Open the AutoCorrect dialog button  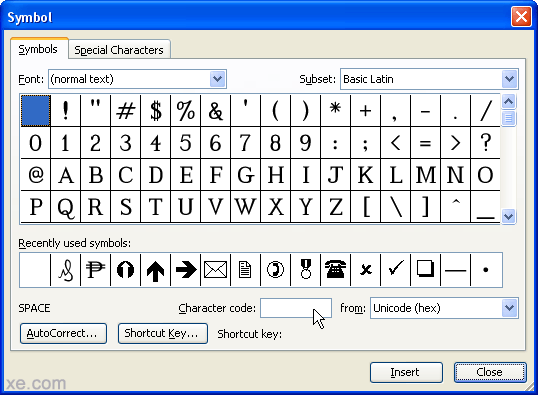coord(63,333)
